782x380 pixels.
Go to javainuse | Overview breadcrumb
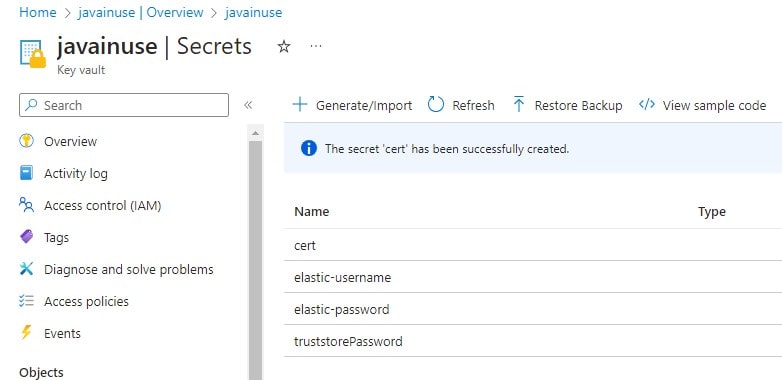tap(141, 12)
